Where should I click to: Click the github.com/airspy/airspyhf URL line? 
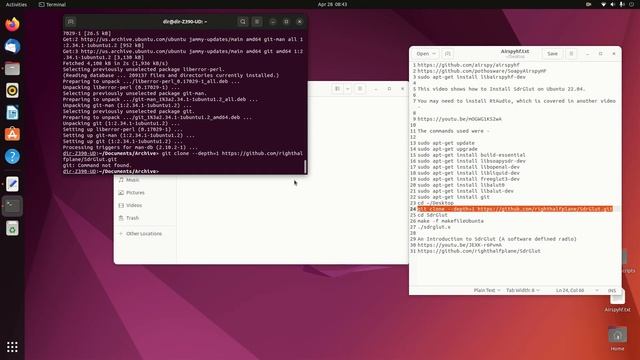(468, 65)
